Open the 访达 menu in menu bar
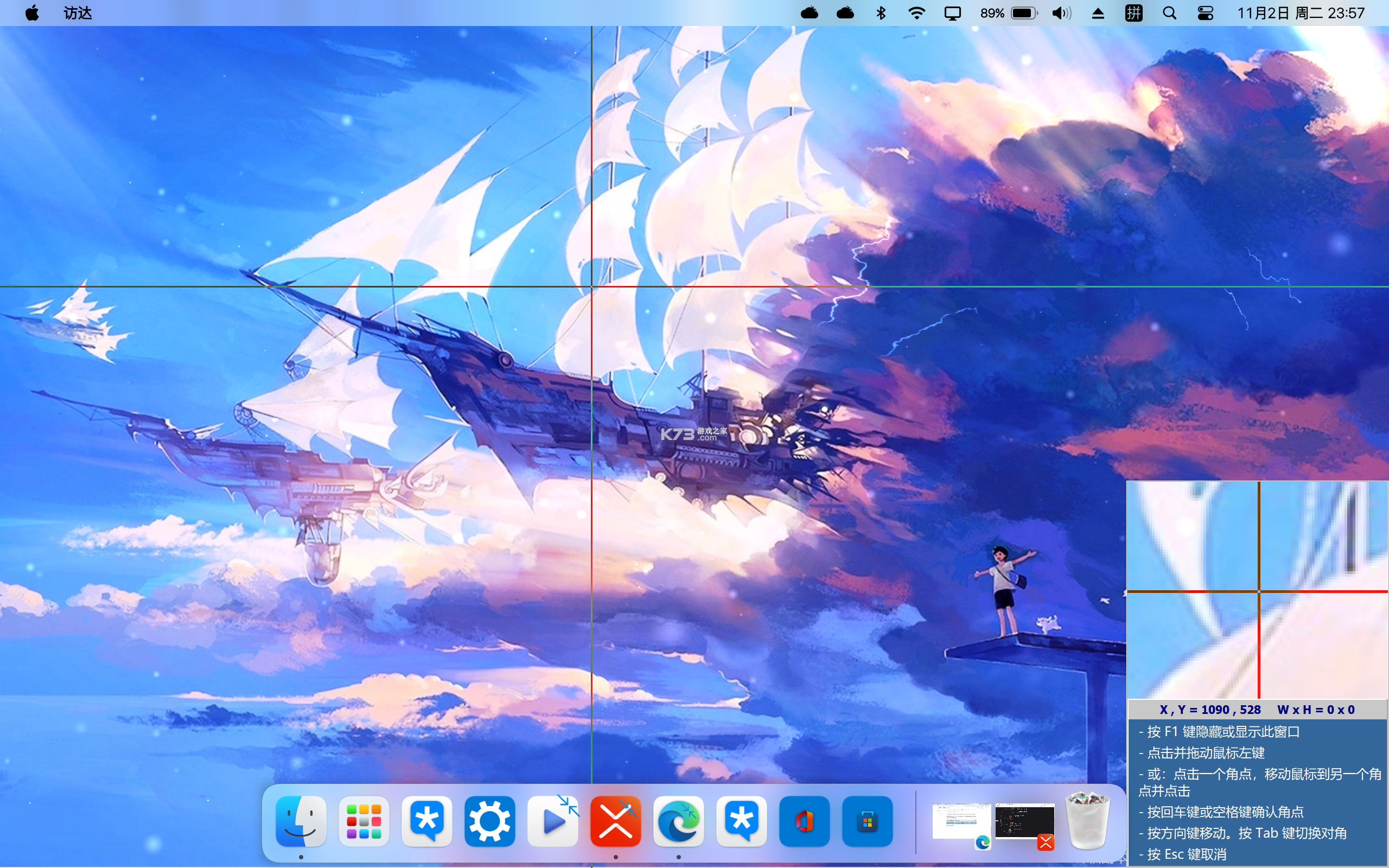 [x=78, y=13]
